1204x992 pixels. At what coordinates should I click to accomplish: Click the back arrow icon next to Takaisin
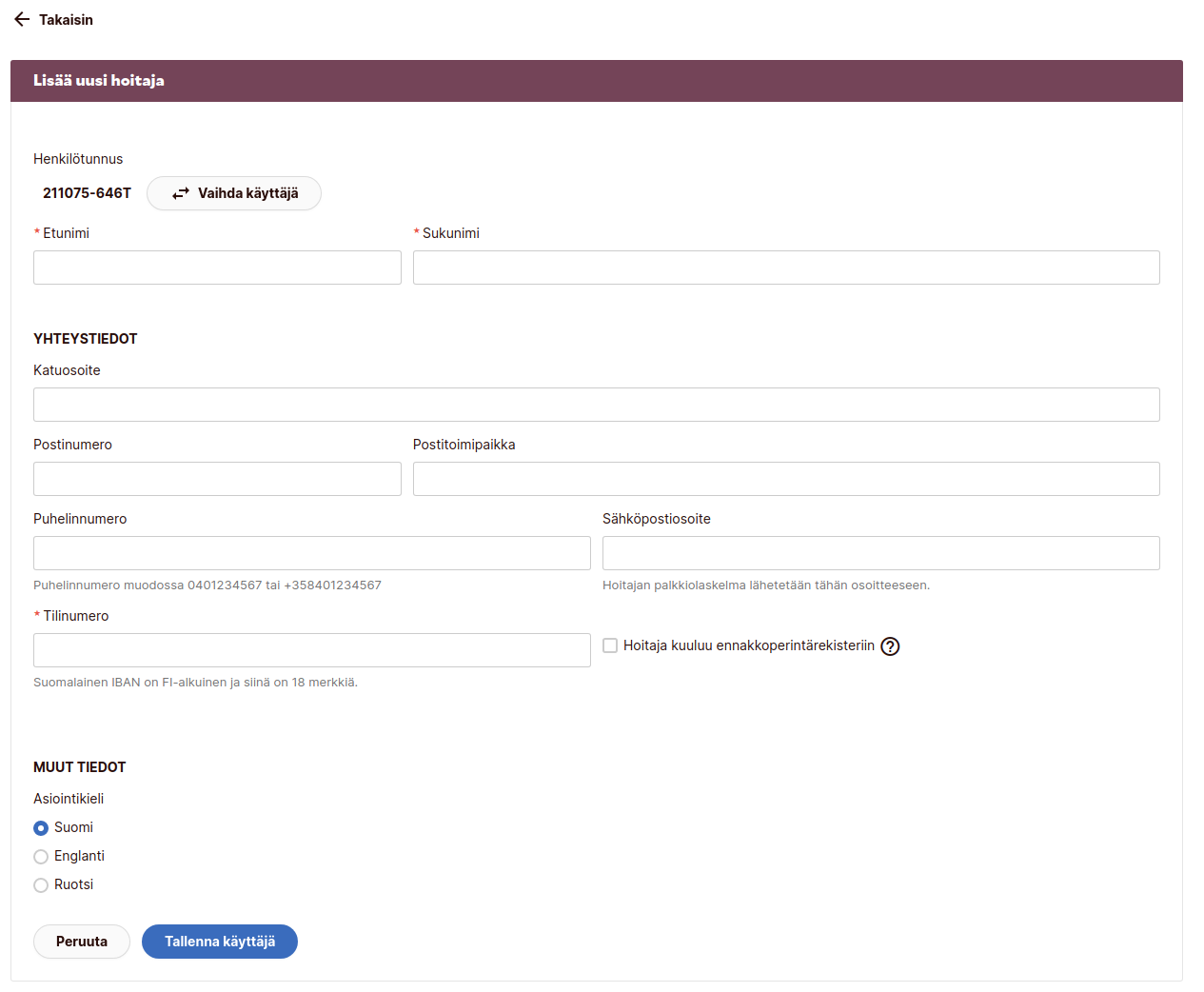pyautogui.click(x=22, y=20)
